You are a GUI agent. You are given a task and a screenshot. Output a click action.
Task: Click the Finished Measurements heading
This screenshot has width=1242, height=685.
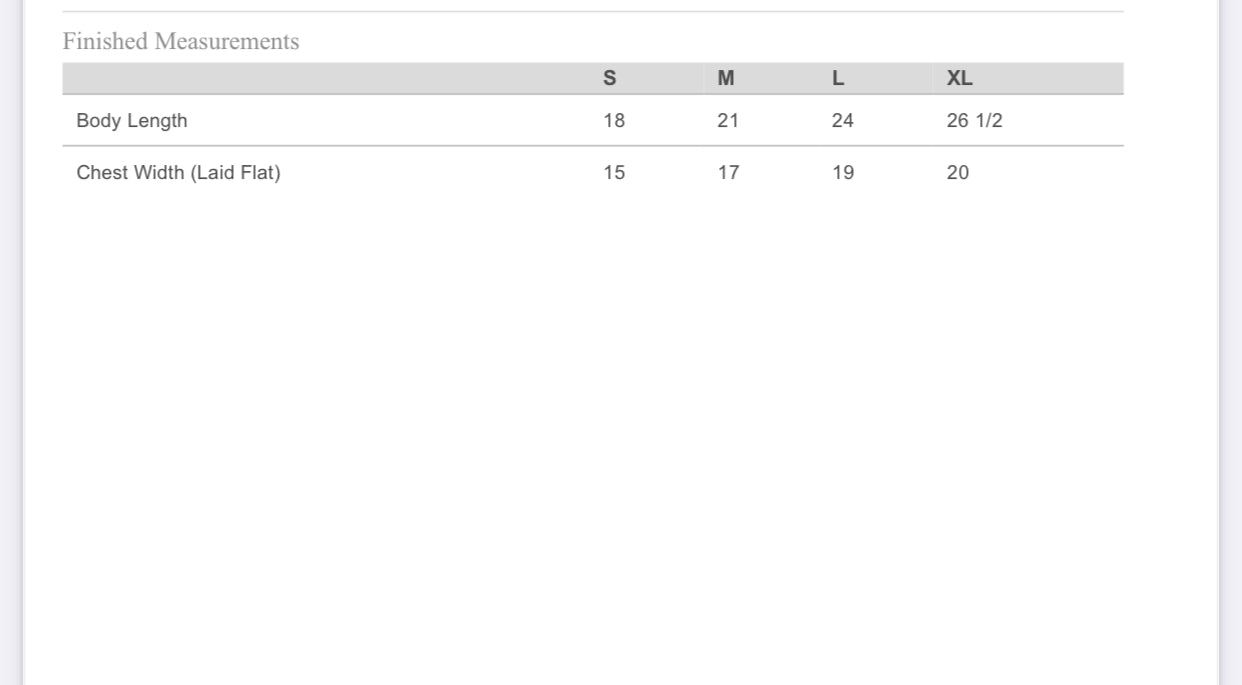click(181, 41)
